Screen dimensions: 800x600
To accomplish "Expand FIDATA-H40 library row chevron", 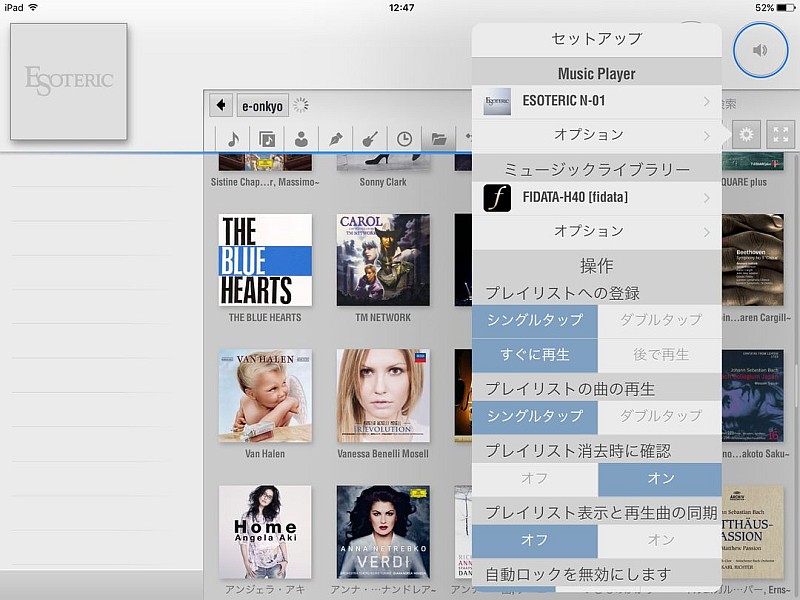I will [x=707, y=198].
